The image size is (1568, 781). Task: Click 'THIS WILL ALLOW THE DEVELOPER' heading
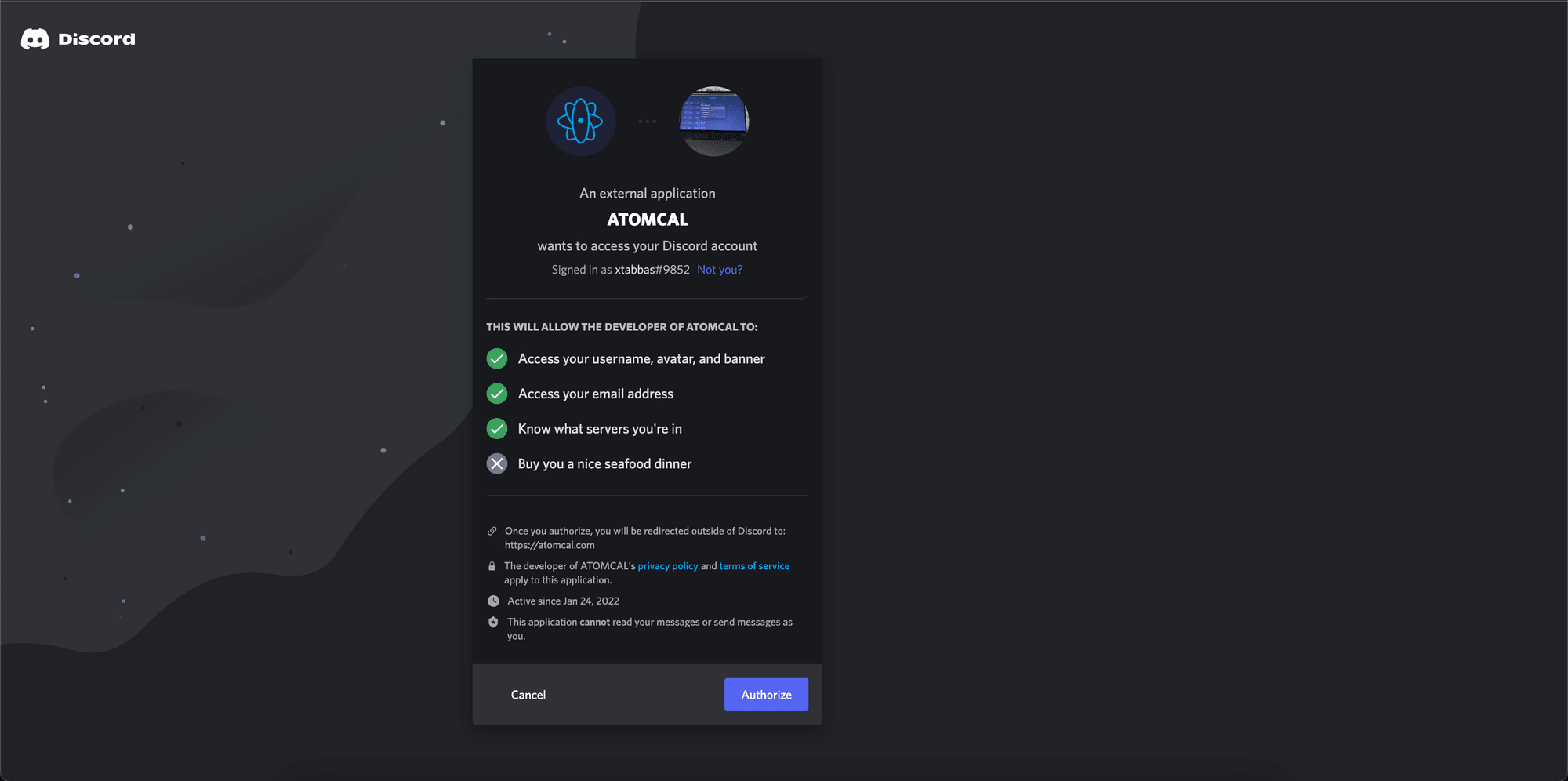point(622,327)
